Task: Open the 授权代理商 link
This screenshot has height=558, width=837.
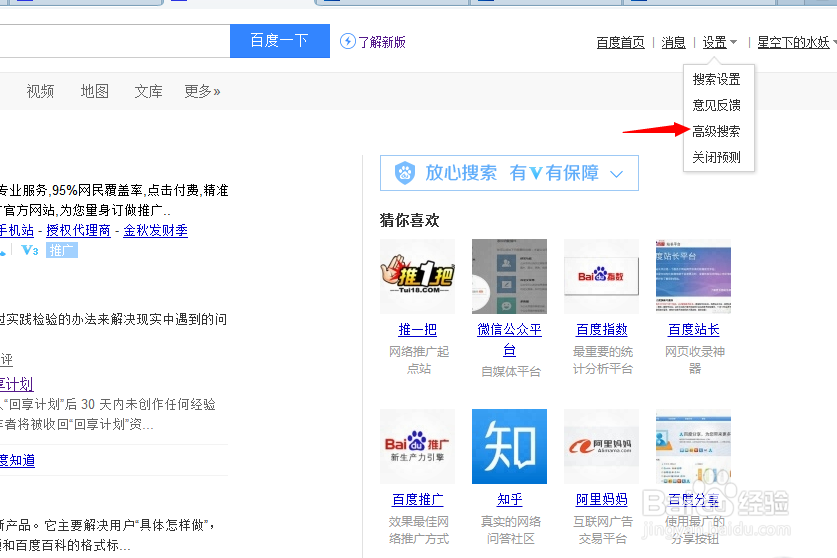Action: click(x=78, y=231)
